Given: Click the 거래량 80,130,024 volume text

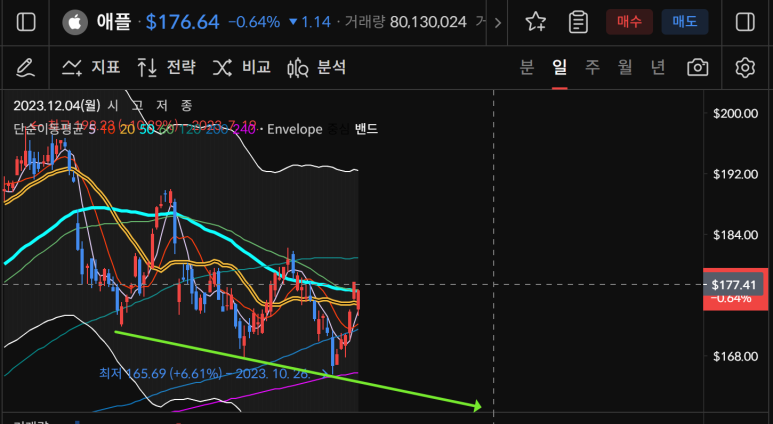Looking at the screenshot, I should coord(405,22).
